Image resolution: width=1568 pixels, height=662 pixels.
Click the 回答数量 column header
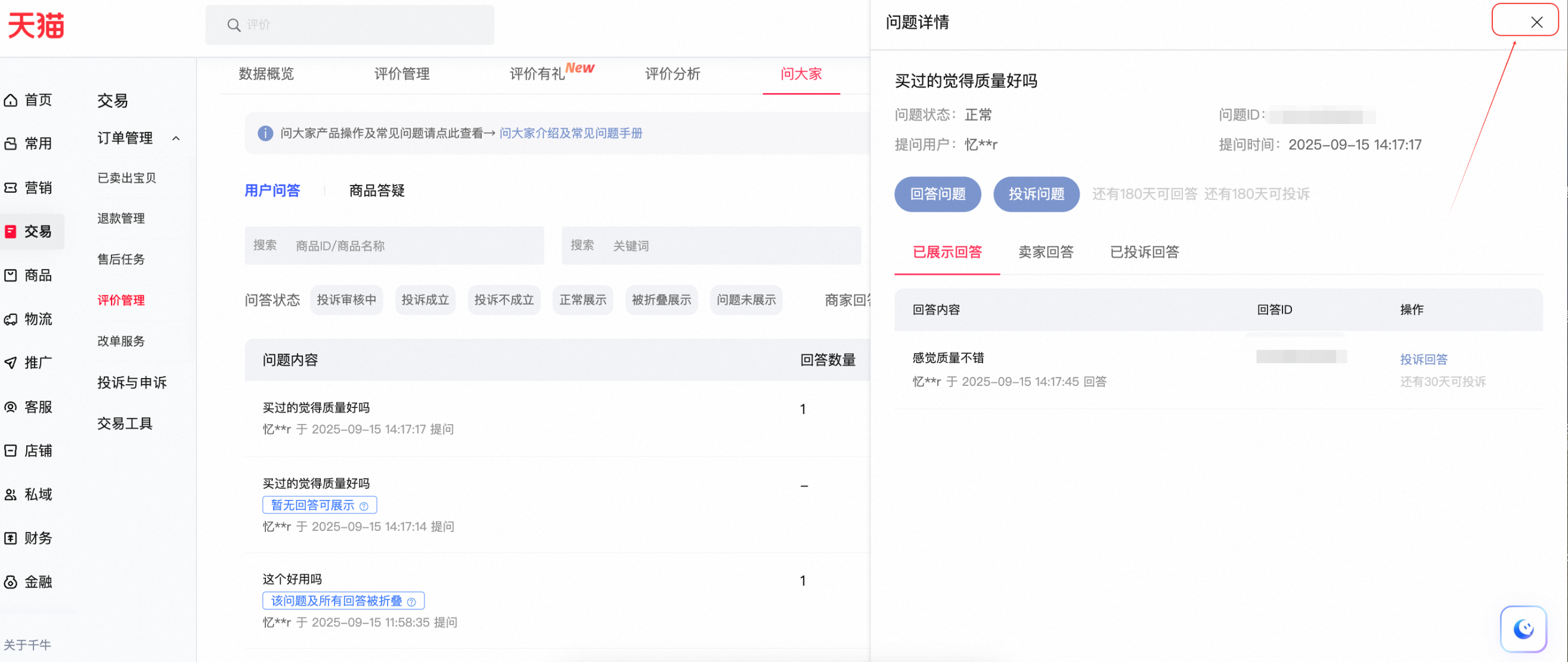[828, 360]
